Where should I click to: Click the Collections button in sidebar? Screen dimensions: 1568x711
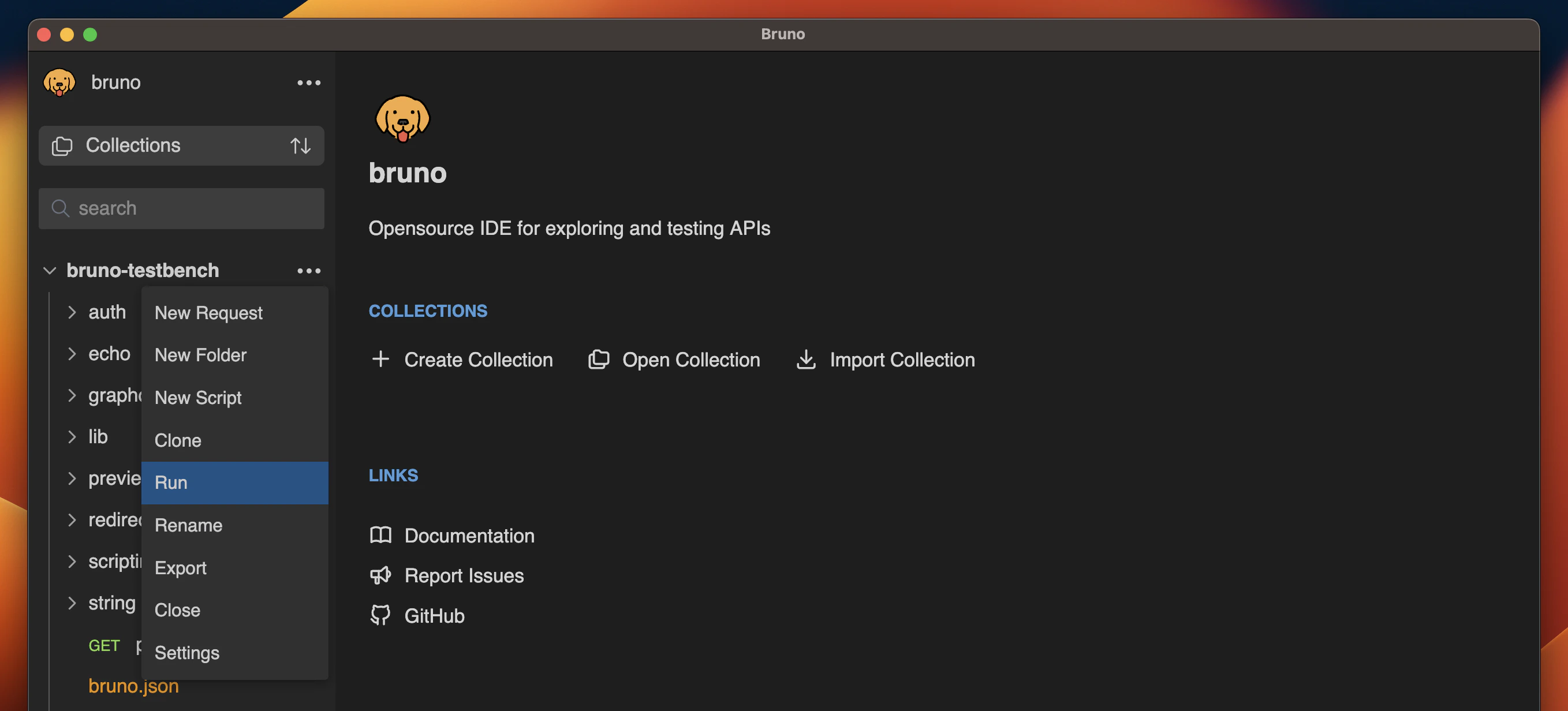pos(133,145)
